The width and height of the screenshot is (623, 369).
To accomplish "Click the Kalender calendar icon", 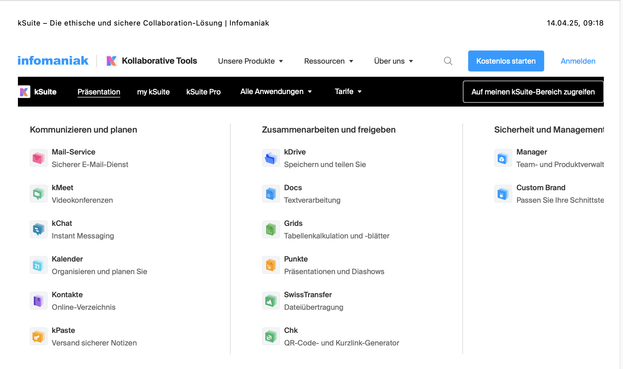I will point(39,265).
